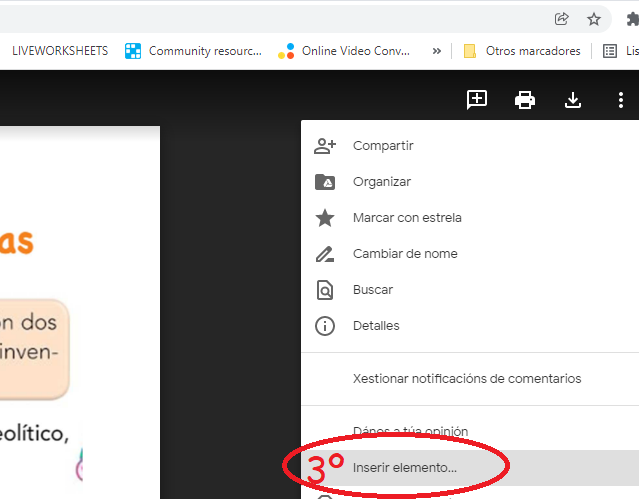Image resolution: width=639 pixels, height=499 pixels.
Task: Select Xestionar notificacións de comentarios
Action: click(467, 379)
